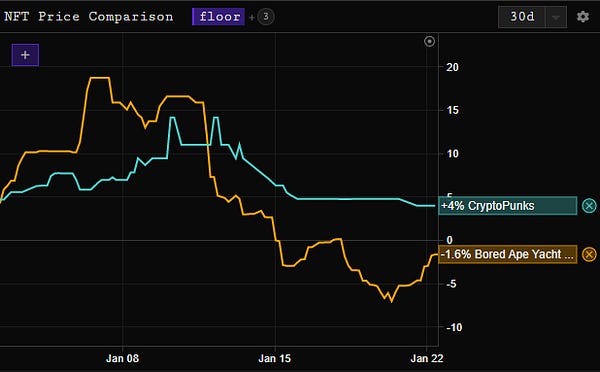600x372 pixels.
Task: Click the NFT Price Comparison title
Action: click(x=89, y=17)
